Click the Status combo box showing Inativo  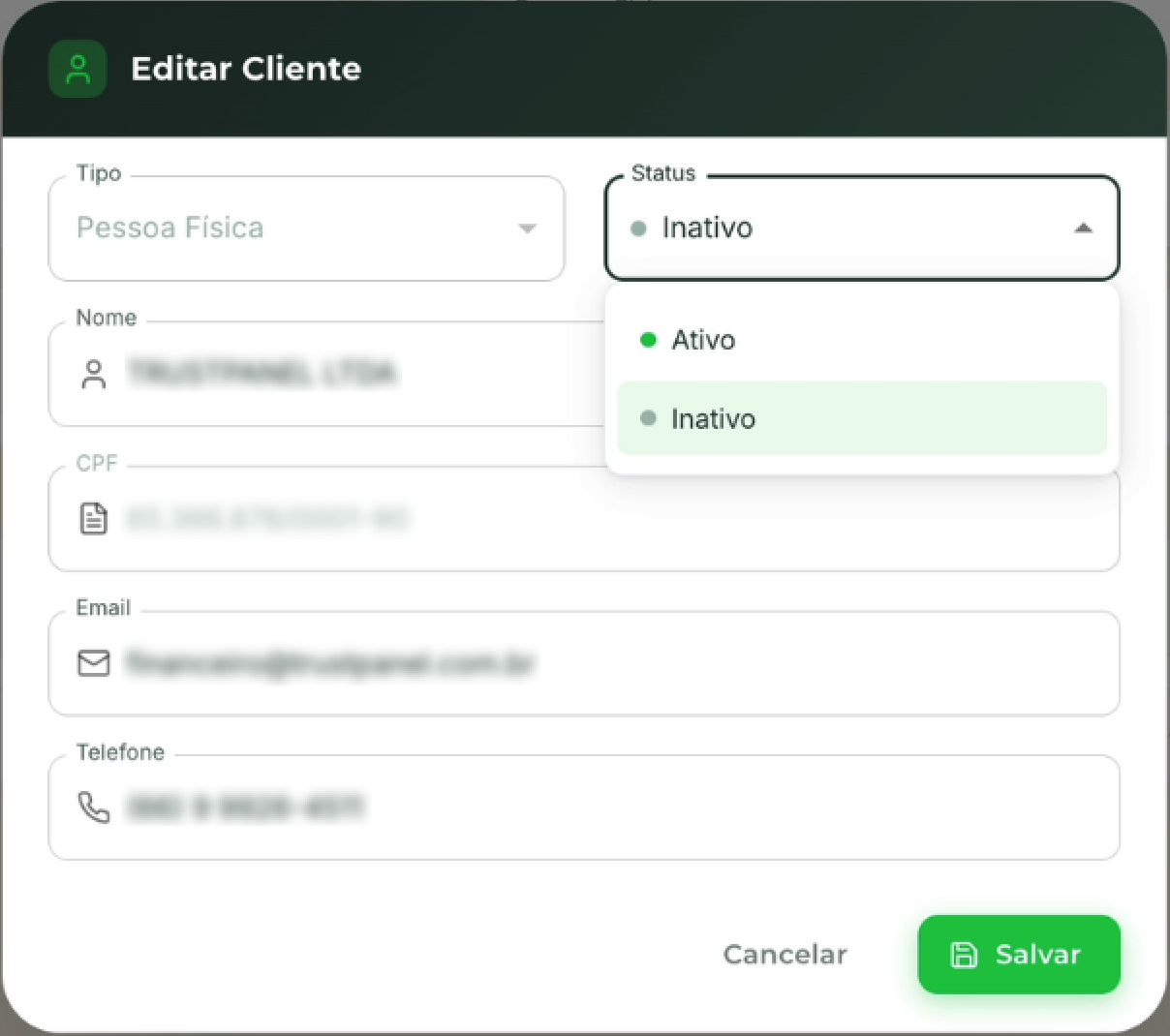[x=862, y=229]
